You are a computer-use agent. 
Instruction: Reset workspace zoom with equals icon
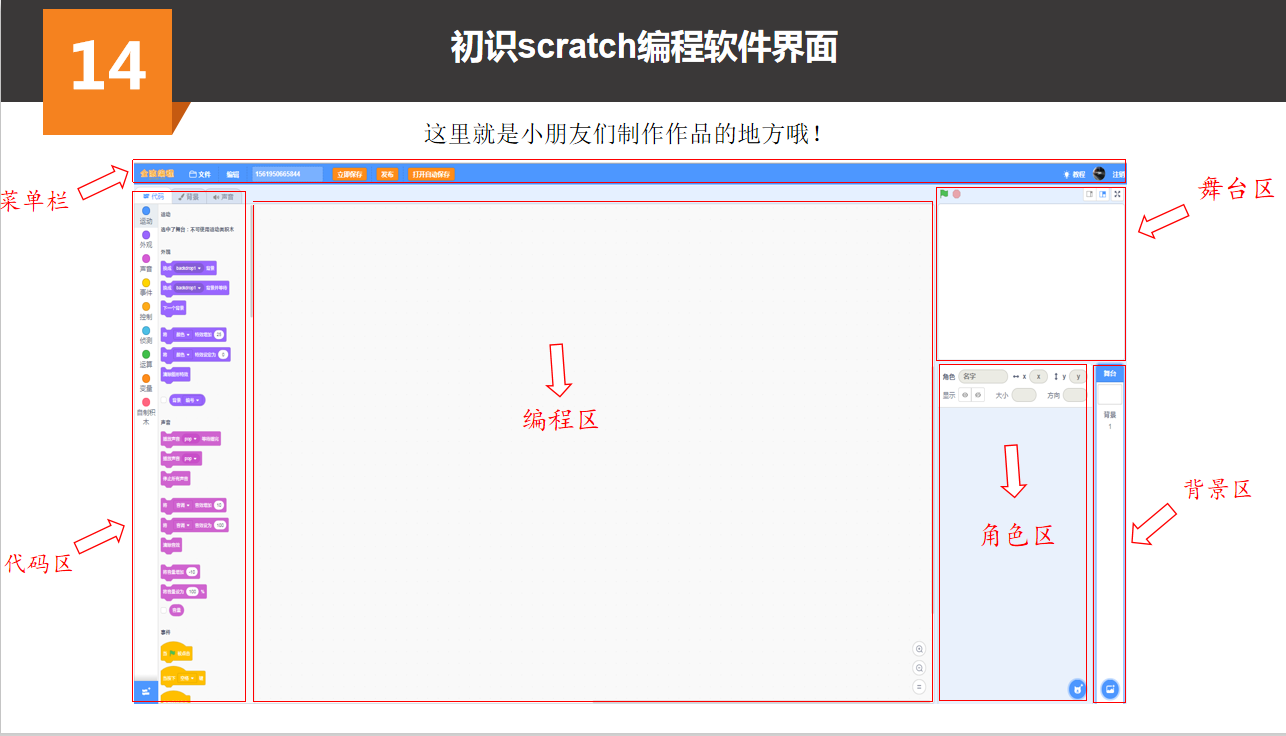[x=919, y=687]
